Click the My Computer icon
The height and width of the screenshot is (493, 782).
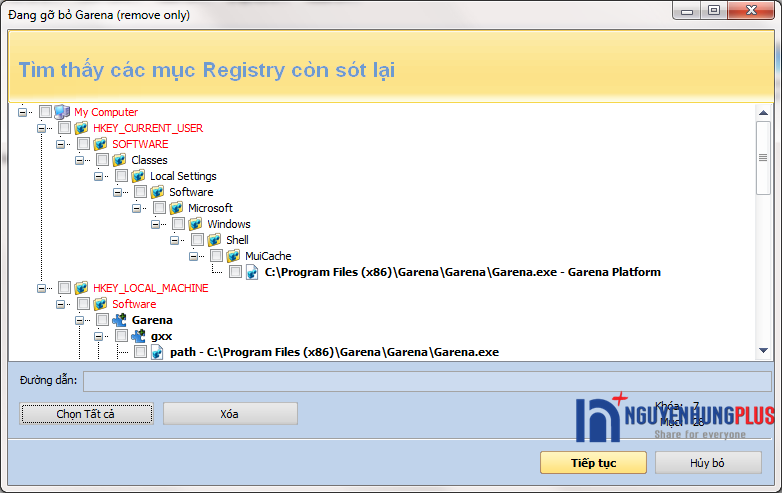tap(62, 112)
